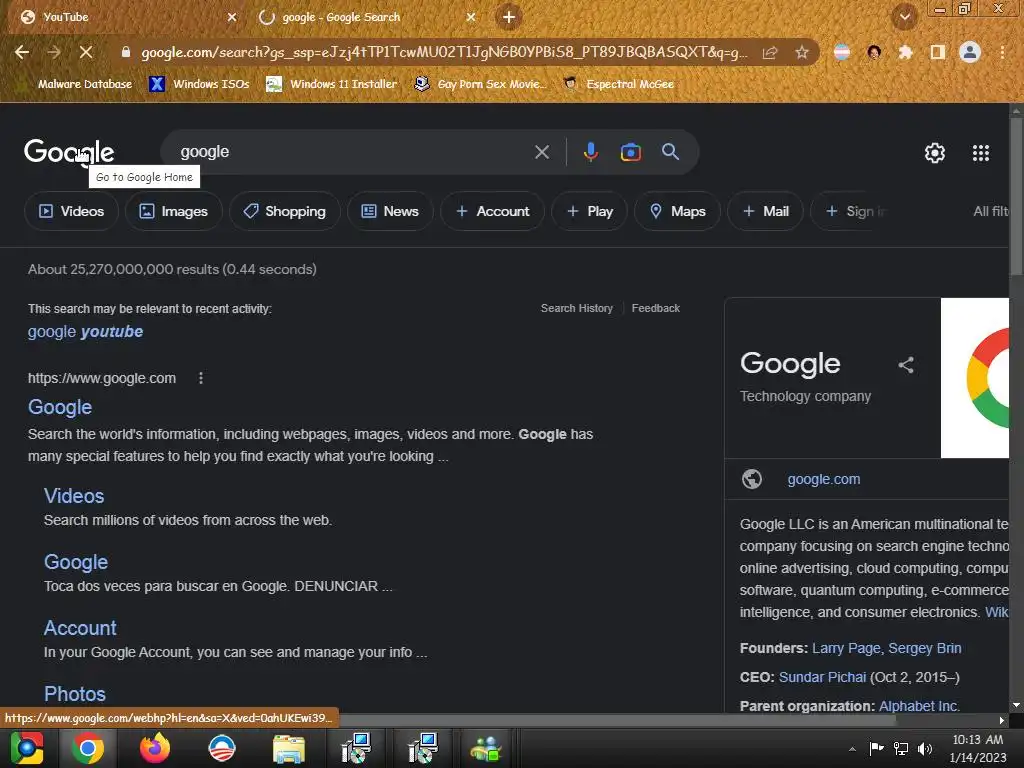Image resolution: width=1024 pixels, height=768 pixels.
Task: Filter results by News
Action: click(x=390, y=211)
